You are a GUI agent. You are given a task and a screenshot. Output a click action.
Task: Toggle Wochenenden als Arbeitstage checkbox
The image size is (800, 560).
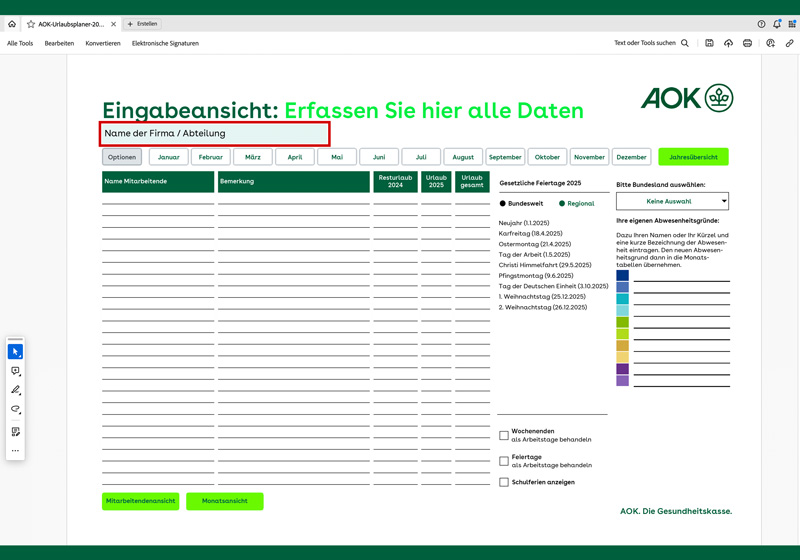(x=504, y=435)
